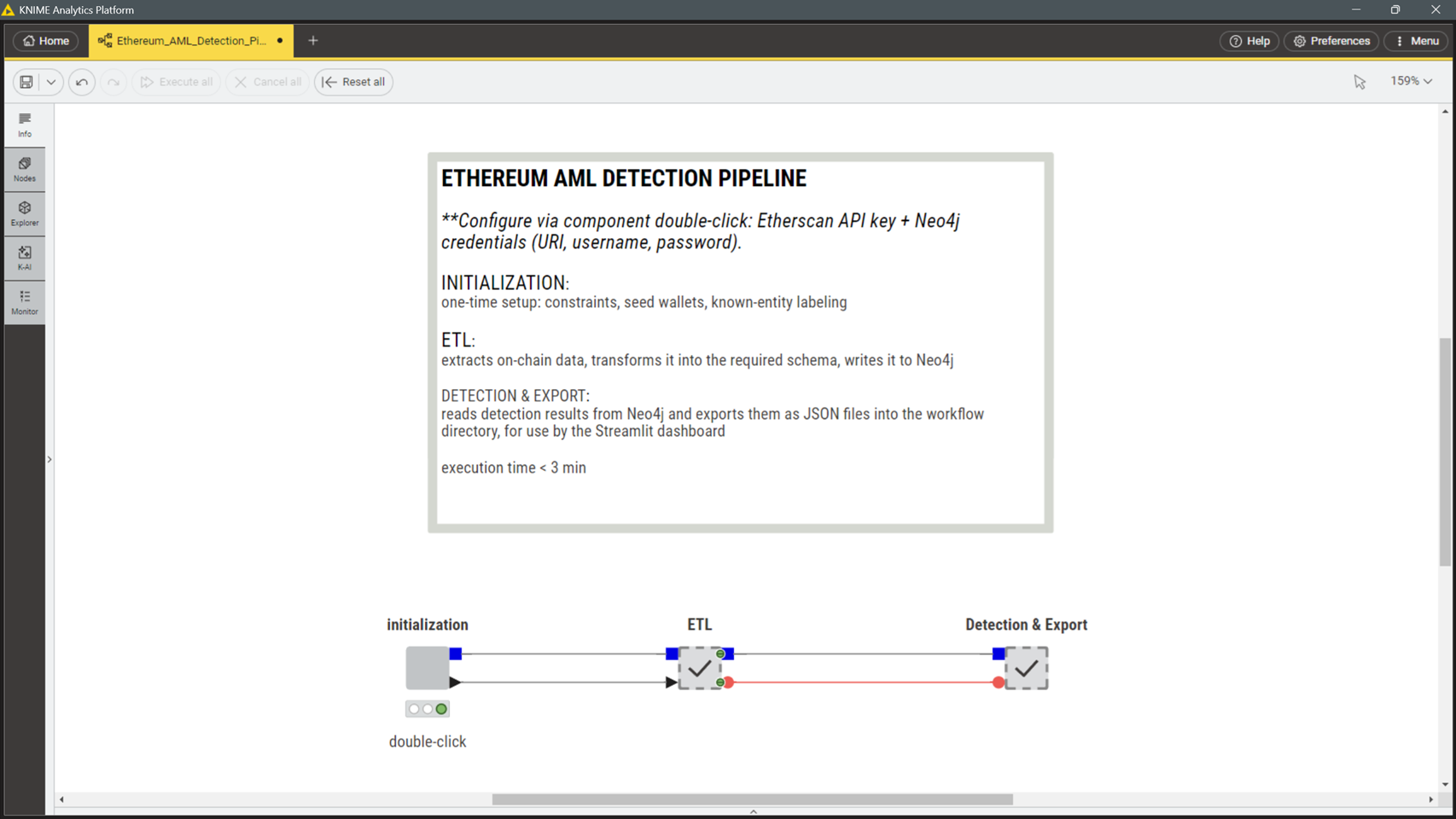Expand the bottom panel chevron
The width and height of the screenshot is (1456, 819).
754,812
